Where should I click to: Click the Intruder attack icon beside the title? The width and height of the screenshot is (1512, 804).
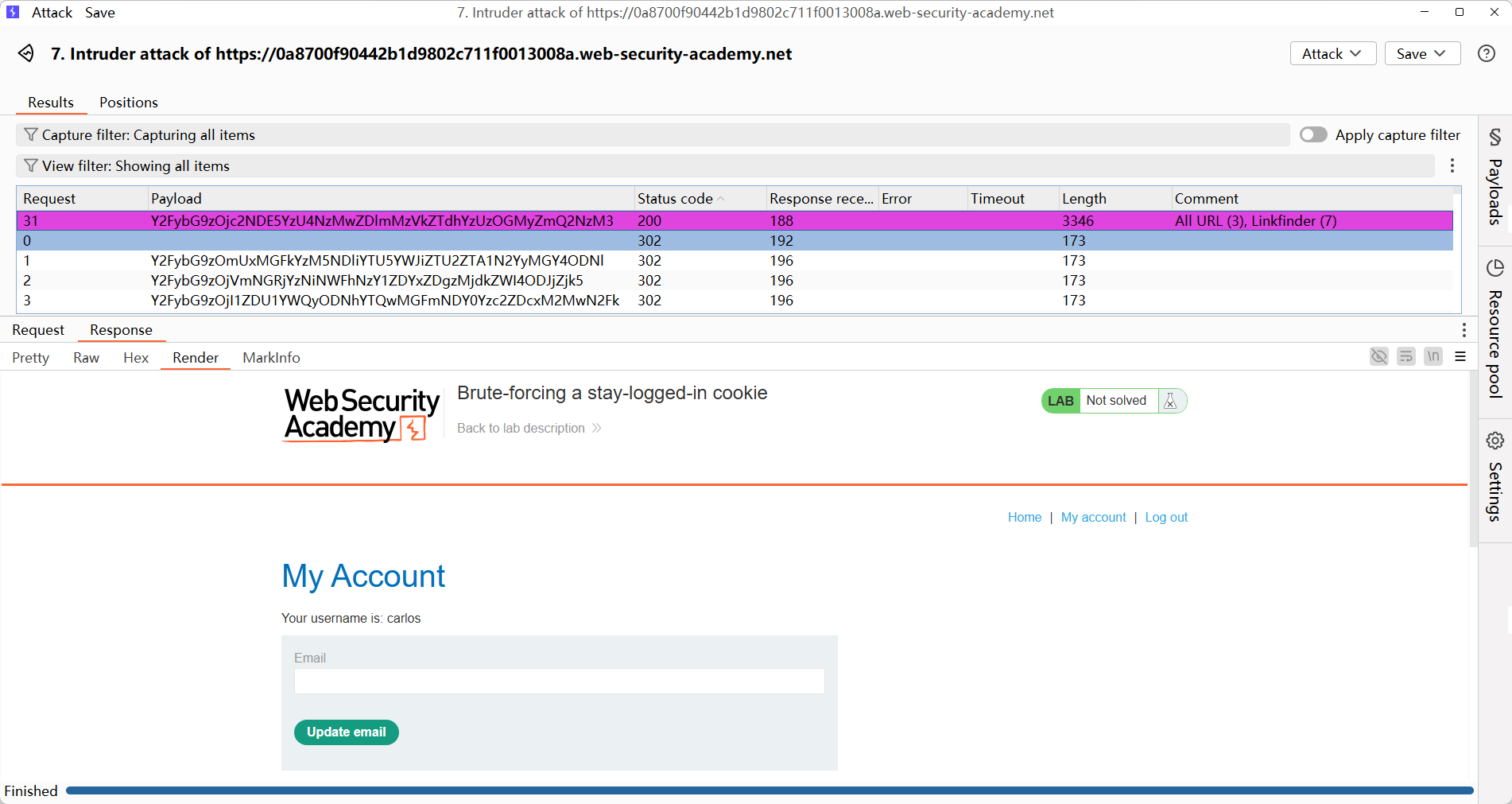click(x=26, y=53)
